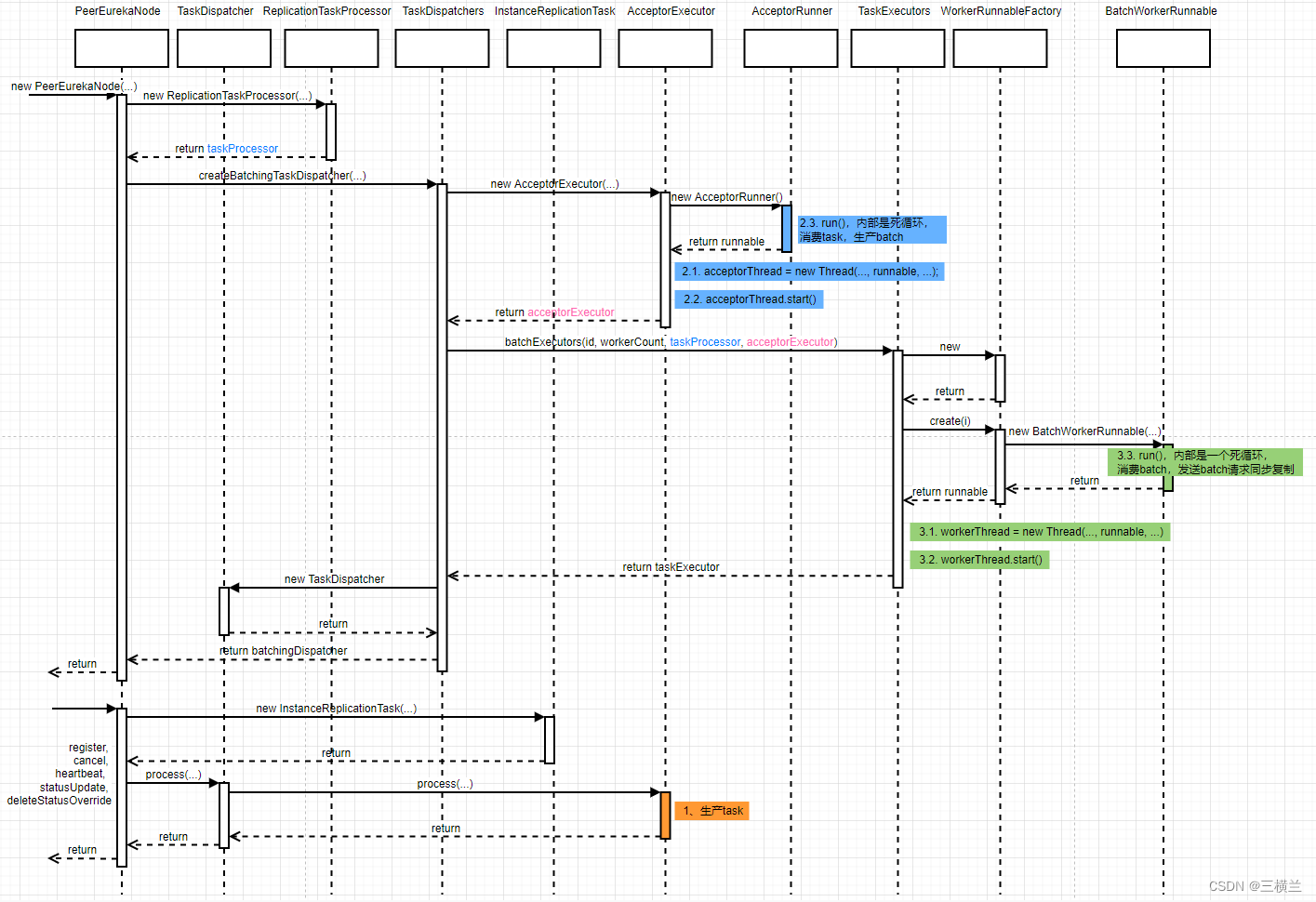Screen dimensions: 1316x902
Task: Click the 'return taskProcessor' message label
Action: (x=227, y=149)
